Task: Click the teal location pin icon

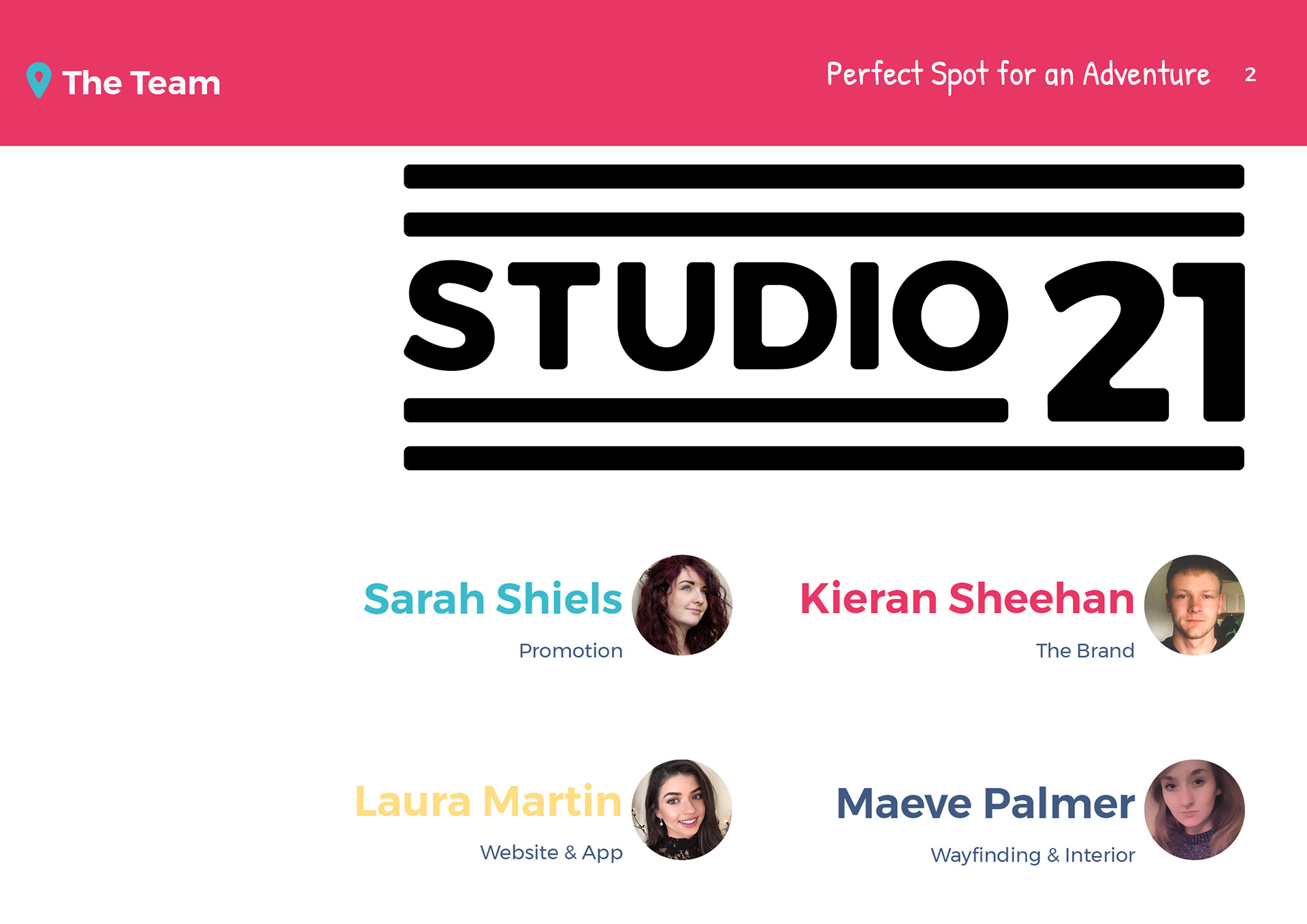Action: [x=39, y=80]
